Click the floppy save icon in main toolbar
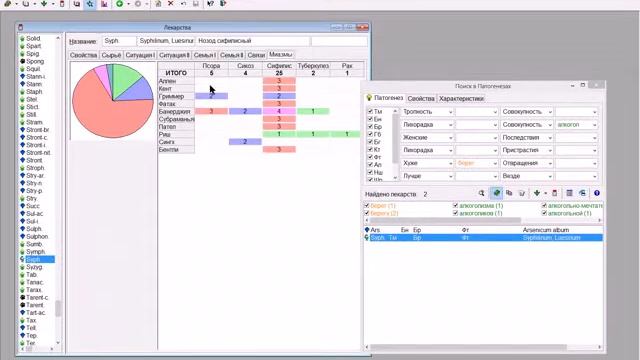 [x=196, y=4]
